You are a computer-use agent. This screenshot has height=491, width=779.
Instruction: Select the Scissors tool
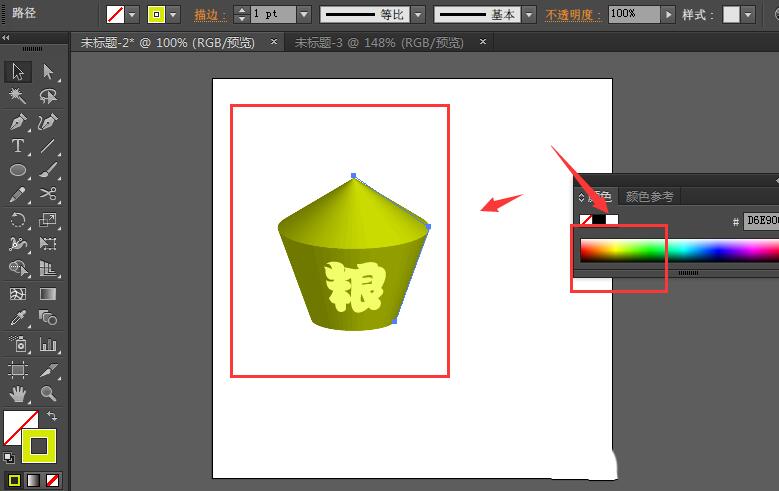[48, 194]
